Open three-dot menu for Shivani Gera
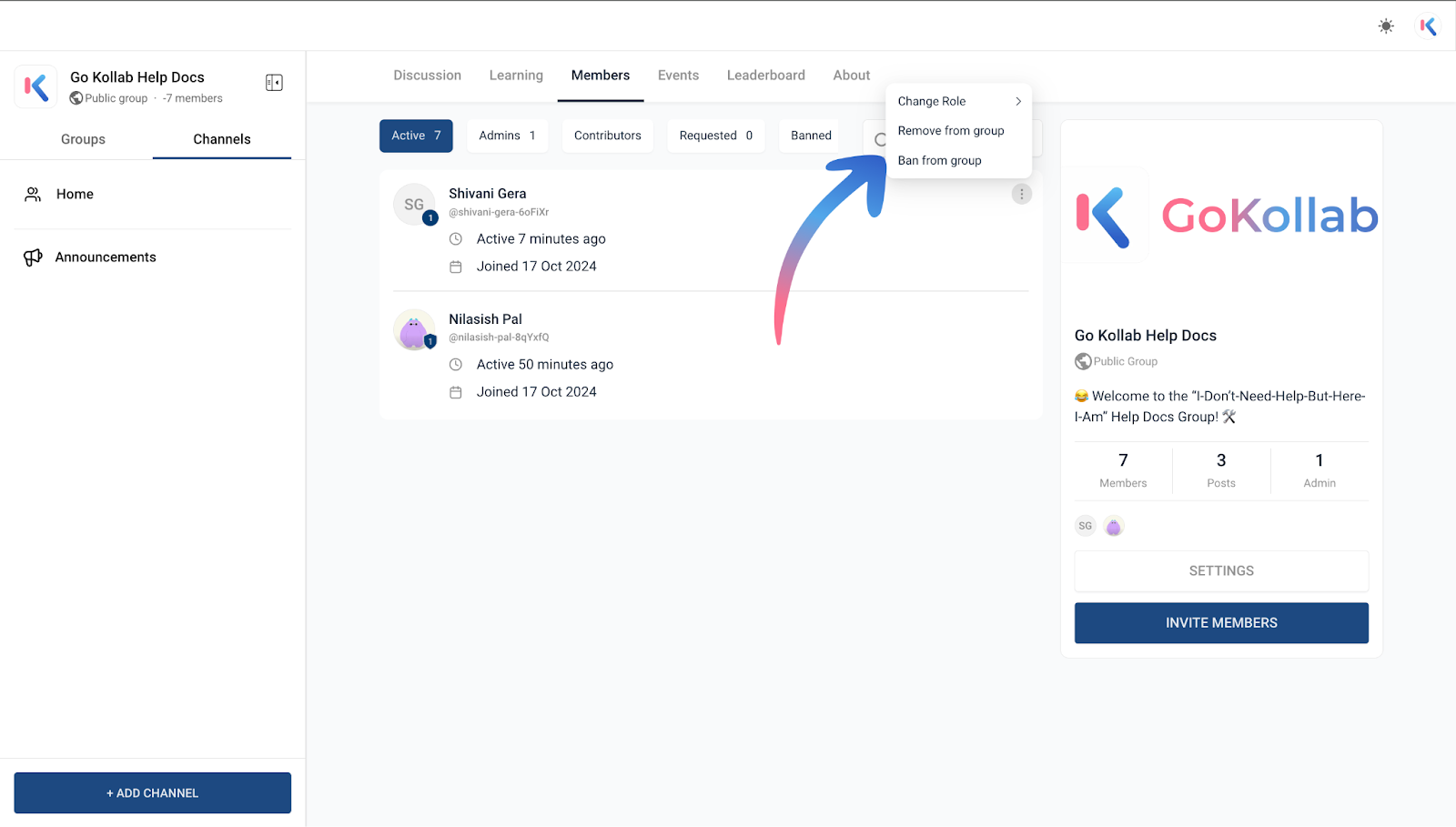Image resolution: width=1456 pixels, height=827 pixels. pyautogui.click(x=1022, y=194)
